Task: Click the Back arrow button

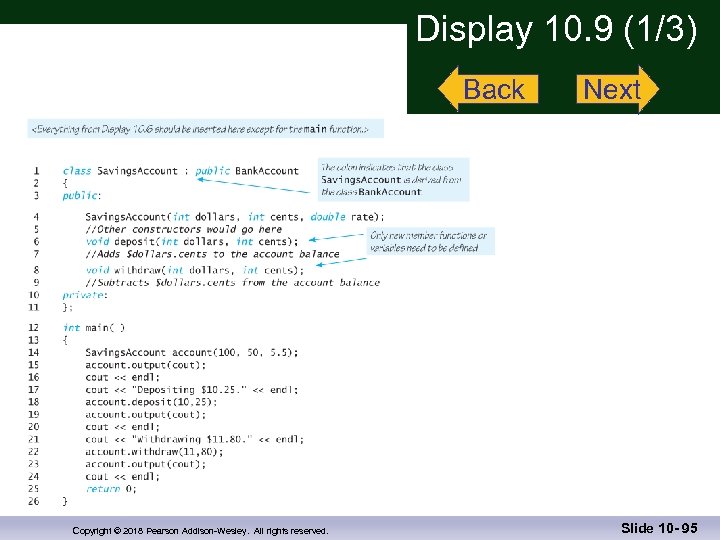Action: tap(488, 89)
